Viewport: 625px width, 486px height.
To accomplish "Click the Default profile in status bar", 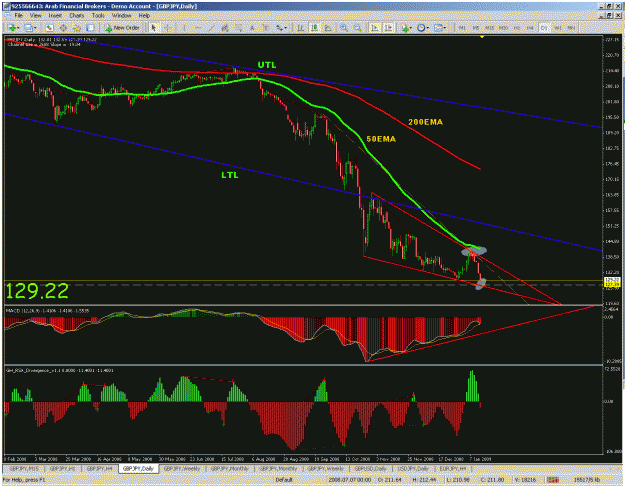I will (x=284, y=480).
